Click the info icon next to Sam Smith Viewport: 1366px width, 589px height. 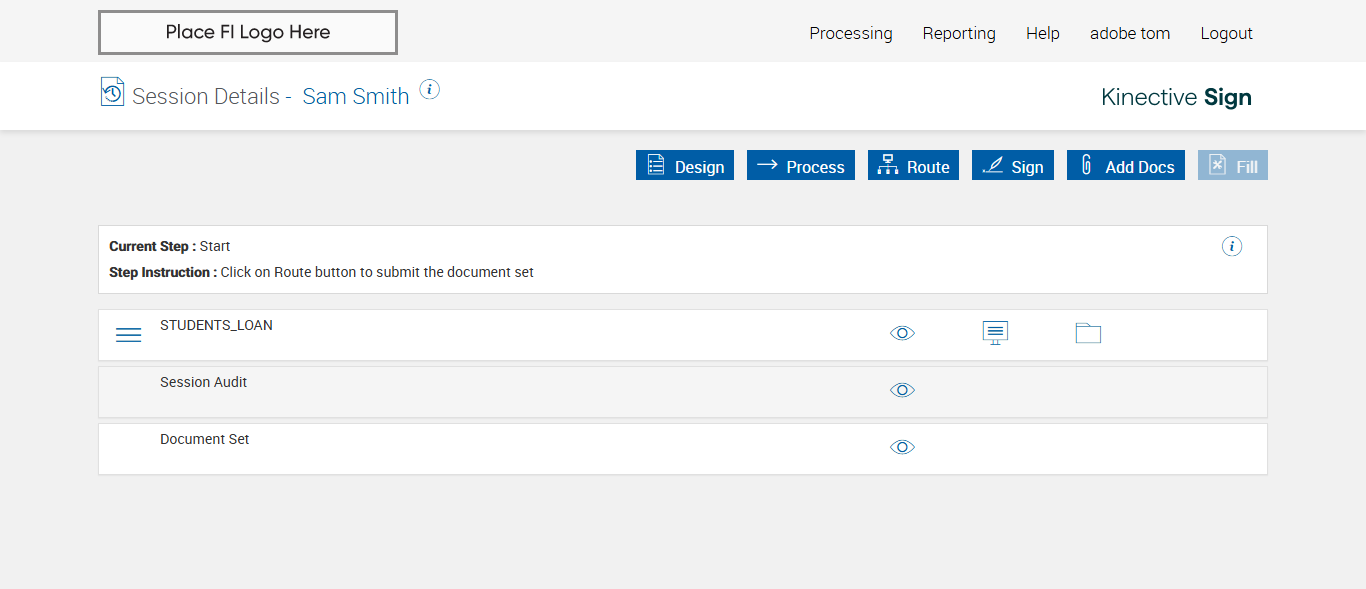tap(429, 90)
